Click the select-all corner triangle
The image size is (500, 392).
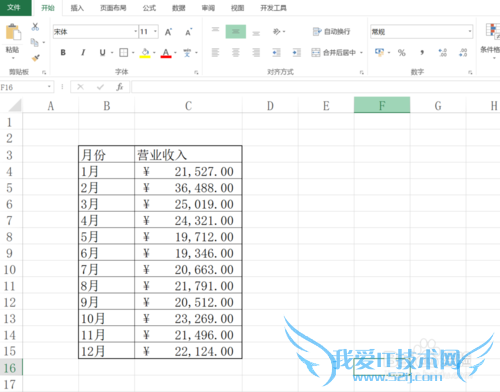click(15, 105)
